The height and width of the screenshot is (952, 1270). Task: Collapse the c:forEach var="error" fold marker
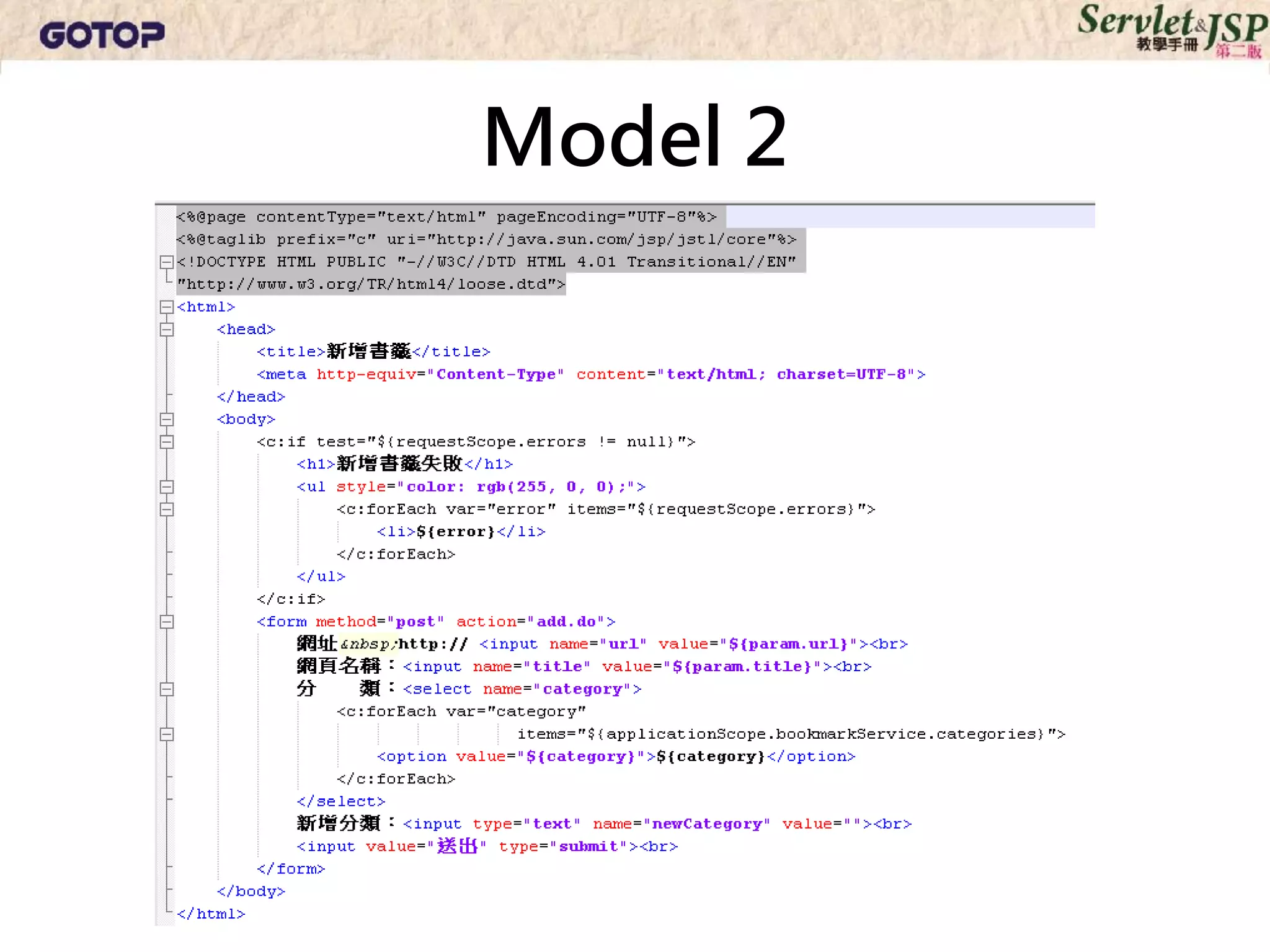[166, 509]
